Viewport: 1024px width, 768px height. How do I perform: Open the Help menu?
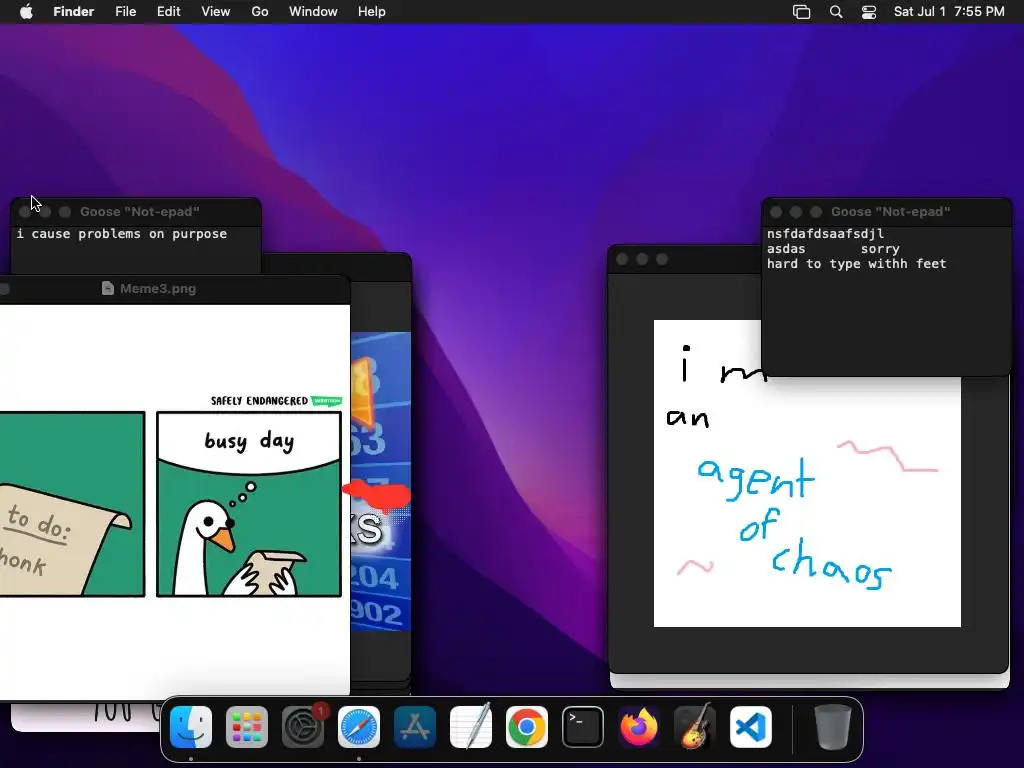[x=372, y=12]
